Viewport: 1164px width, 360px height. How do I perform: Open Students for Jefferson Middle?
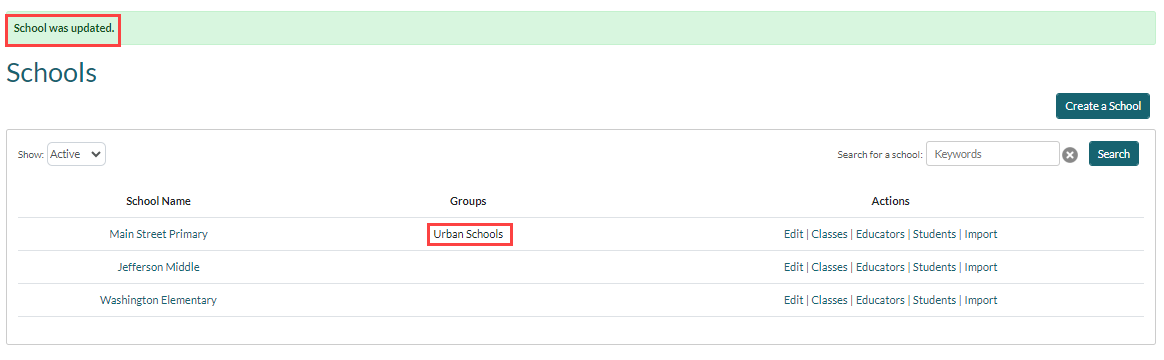tap(935, 267)
